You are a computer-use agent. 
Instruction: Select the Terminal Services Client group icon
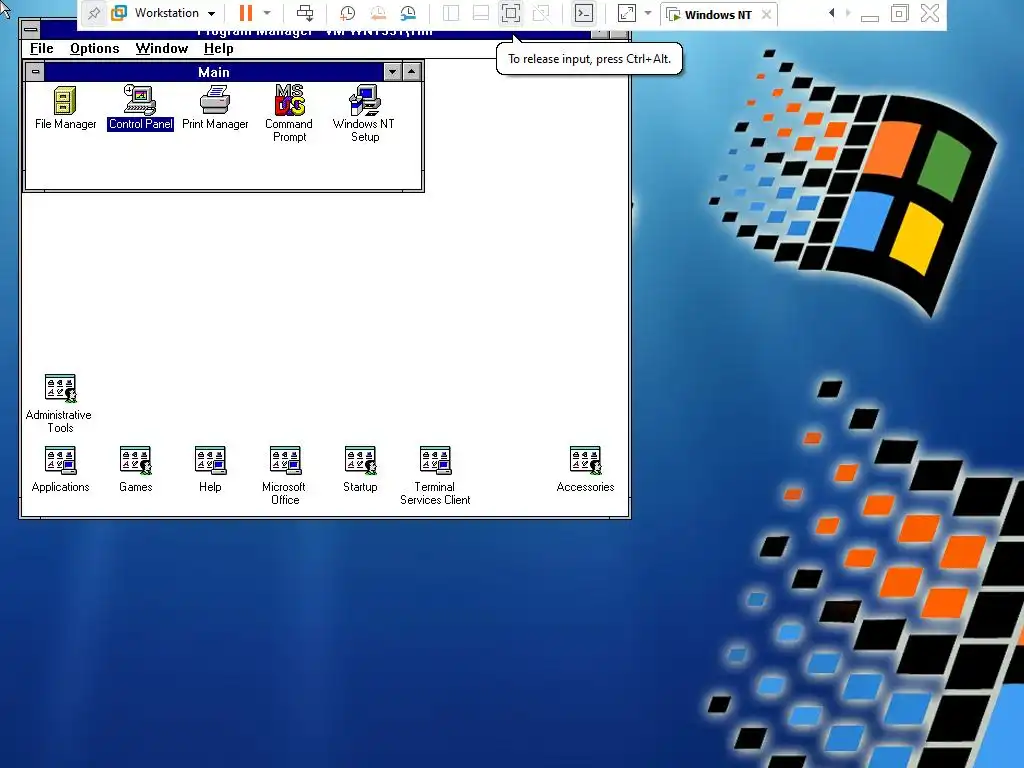435,460
